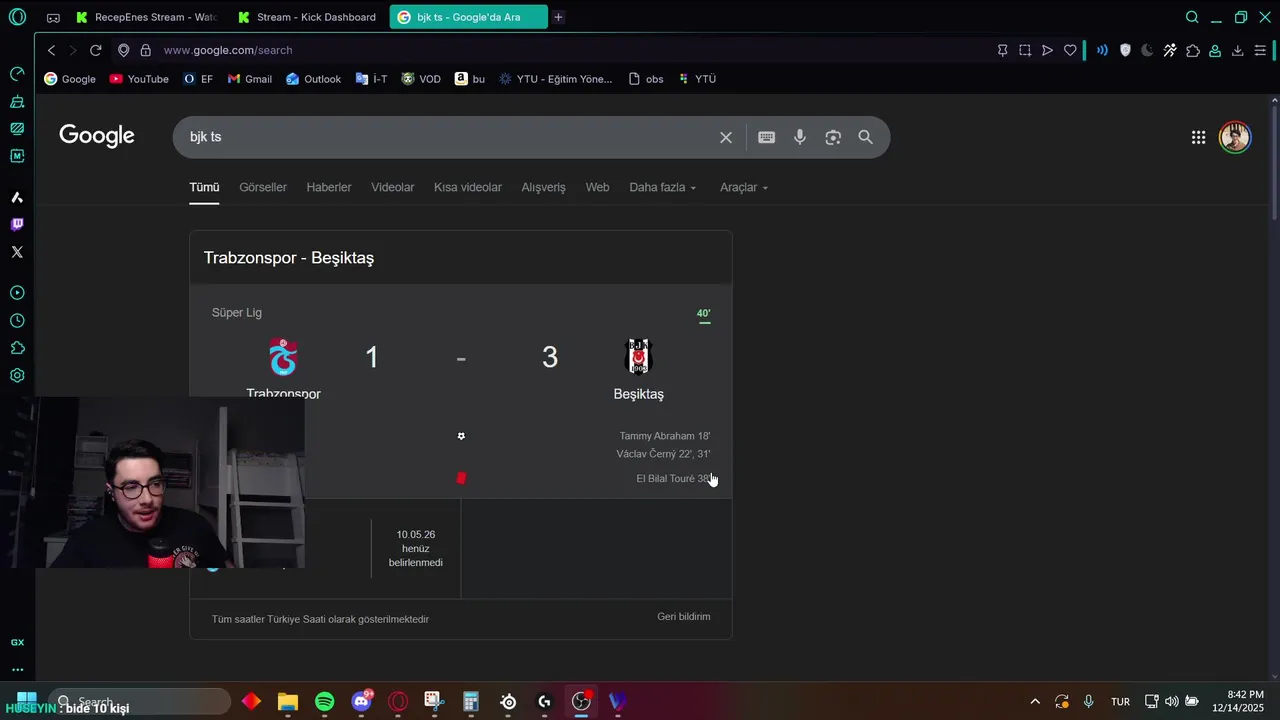This screenshot has height=720, width=1280.
Task: Clear the search box with X
Action: point(726,137)
